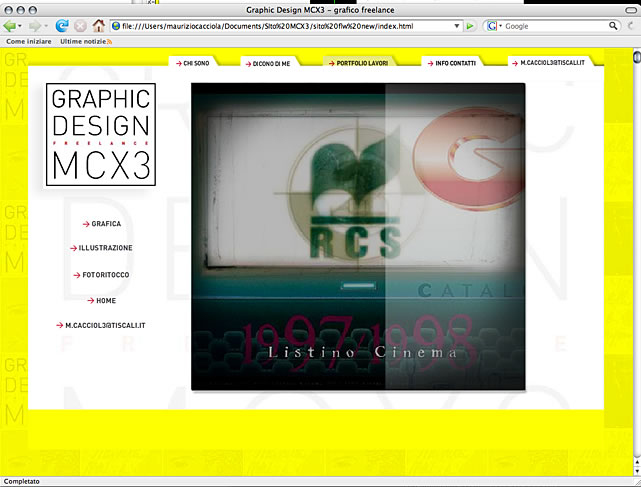Click the green Go arrow button

click(470, 26)
